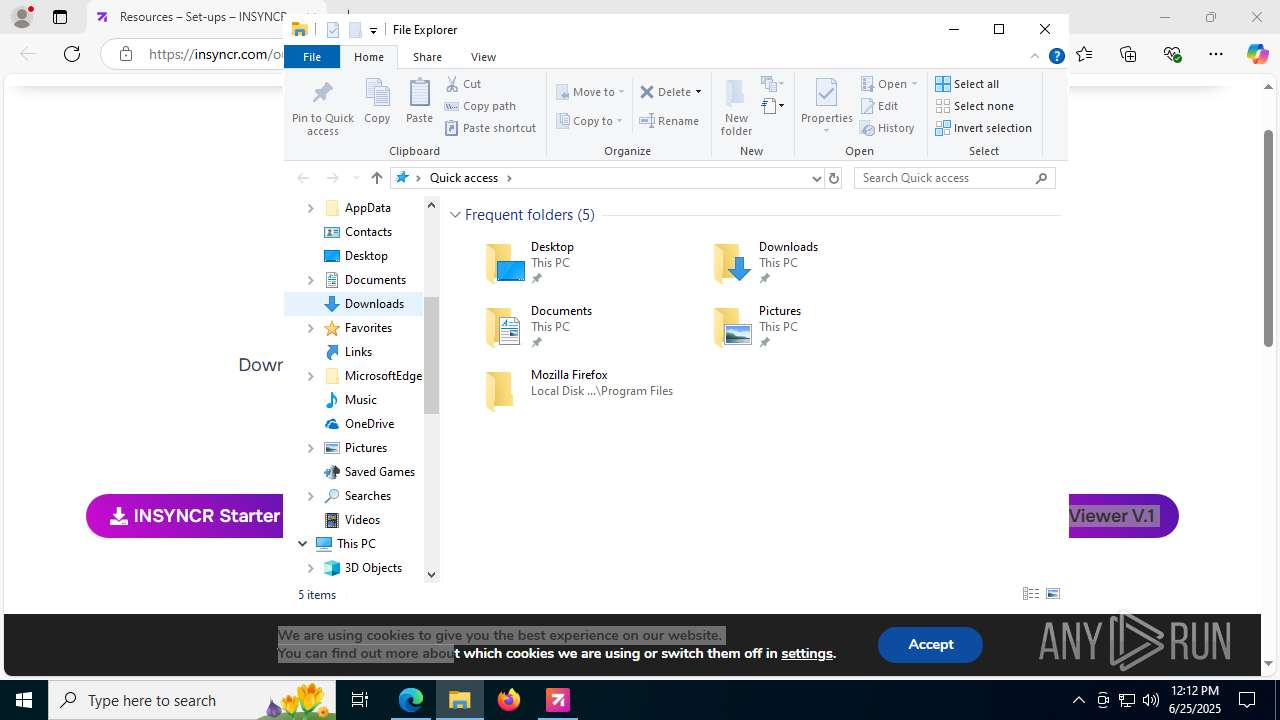
Task: Open the Properties ribbon button
Action: [826, 107]
